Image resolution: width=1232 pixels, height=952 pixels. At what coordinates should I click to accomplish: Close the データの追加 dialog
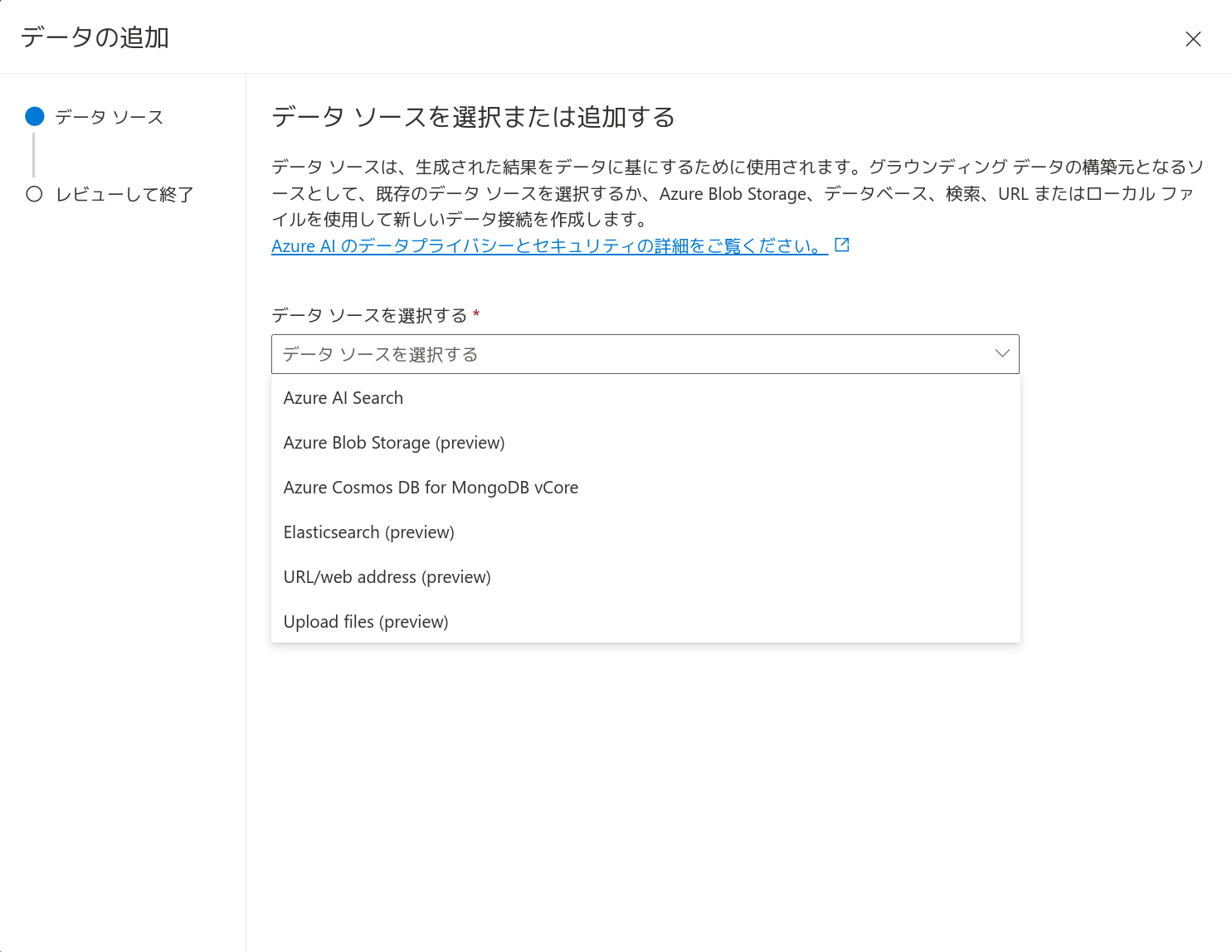[x=1193, y=39]
